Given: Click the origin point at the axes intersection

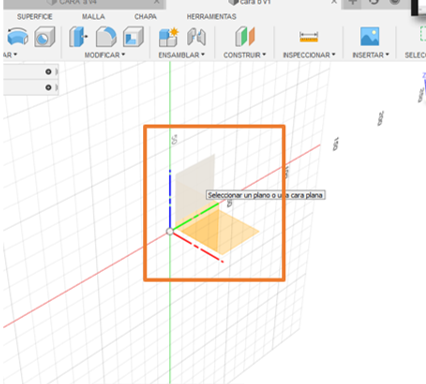Looking at the screenshot, I should pyautogui.click(x=170, y=231).
